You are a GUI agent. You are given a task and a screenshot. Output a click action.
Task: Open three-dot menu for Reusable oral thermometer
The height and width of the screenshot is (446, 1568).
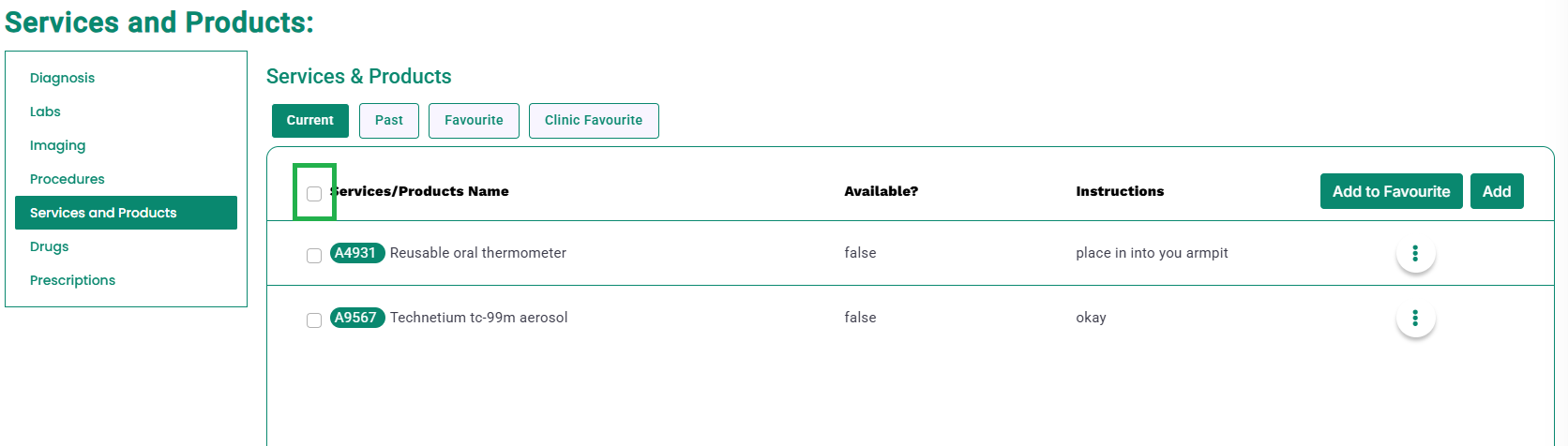click(1415, 253)
